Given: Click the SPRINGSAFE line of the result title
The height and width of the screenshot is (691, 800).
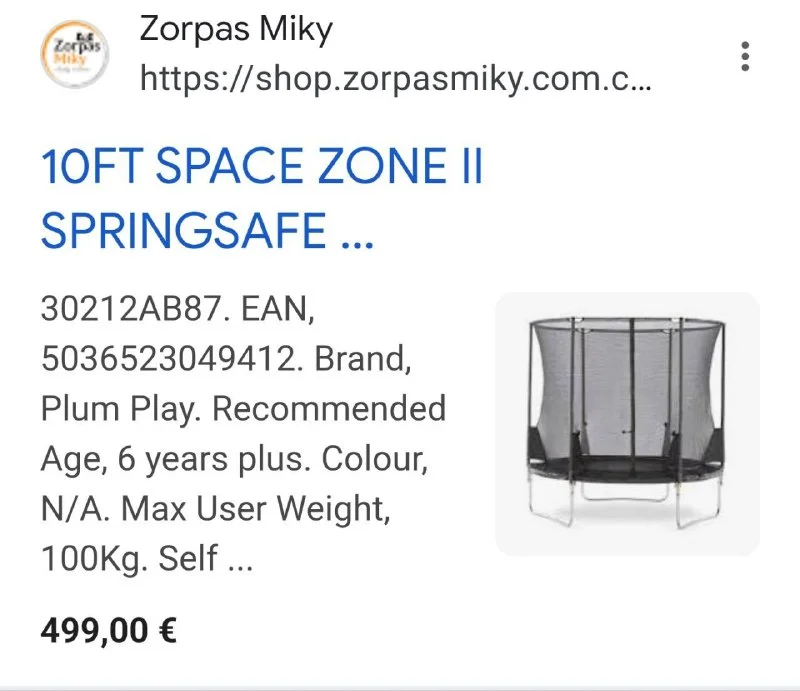Looking at the screenshot, I should [183, 233].
